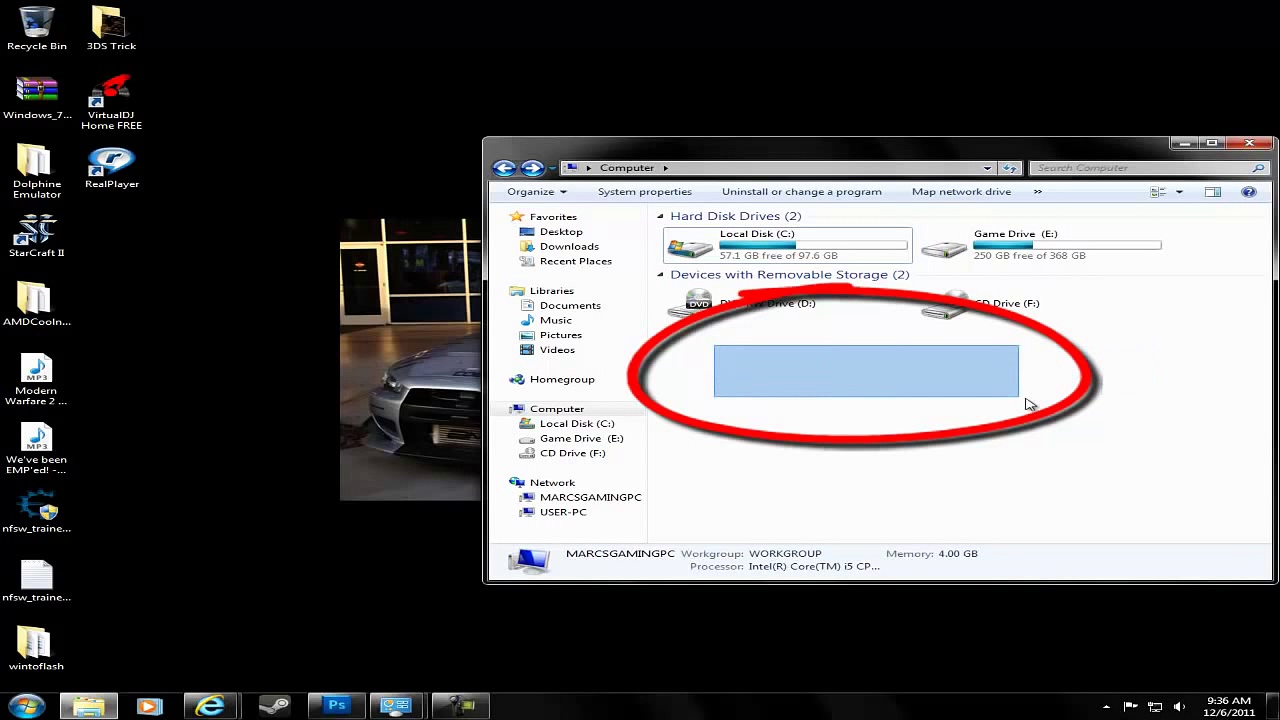Select Libraries in navigation pane
1280x720 pixels.
point(551,291)
